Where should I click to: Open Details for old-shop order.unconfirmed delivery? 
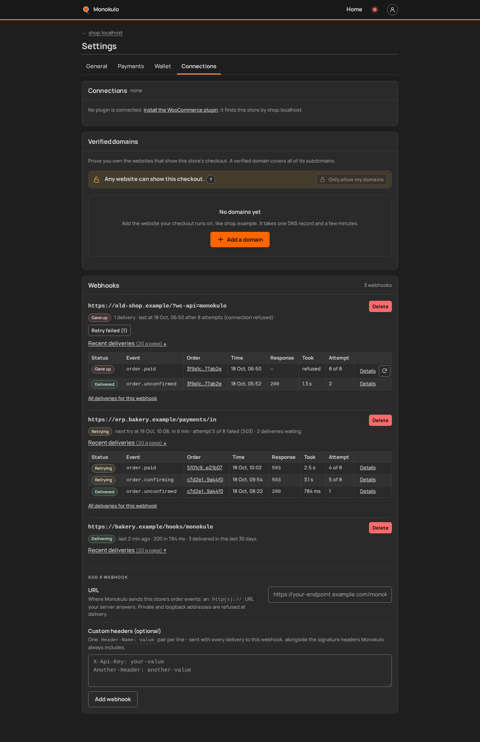tap(367, 384)
